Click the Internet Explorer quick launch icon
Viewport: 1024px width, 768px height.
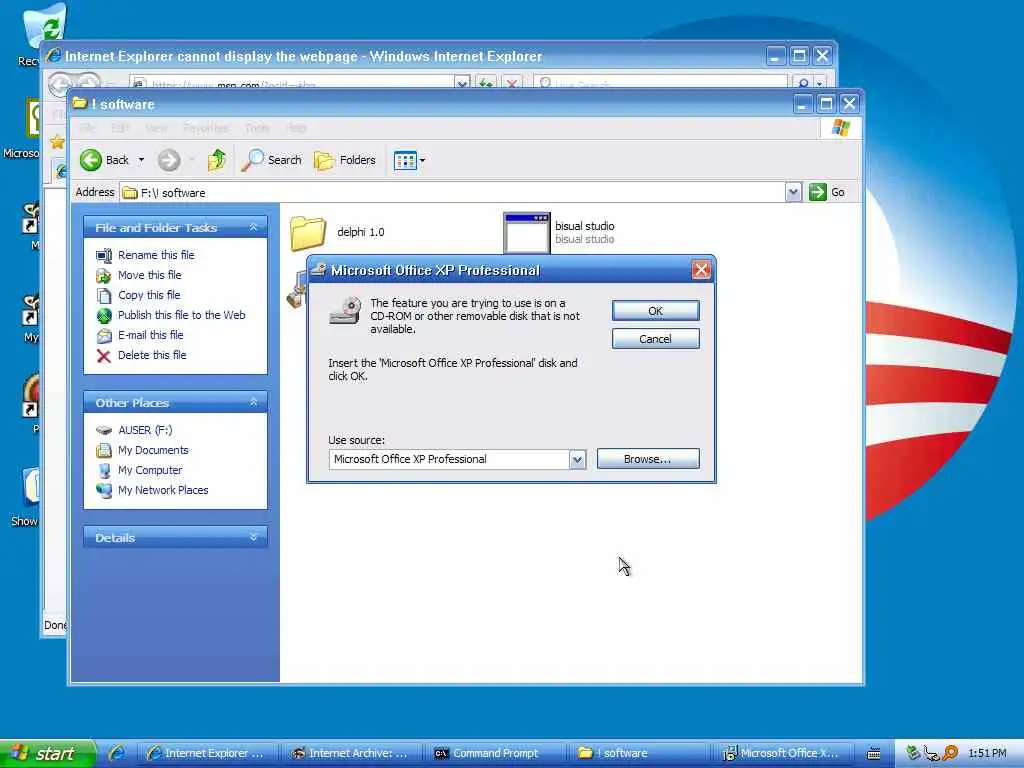tap(117, 754)
